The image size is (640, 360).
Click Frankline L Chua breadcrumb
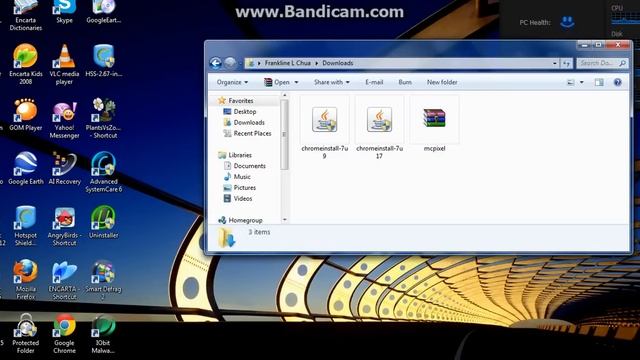(x=288, y=63)
